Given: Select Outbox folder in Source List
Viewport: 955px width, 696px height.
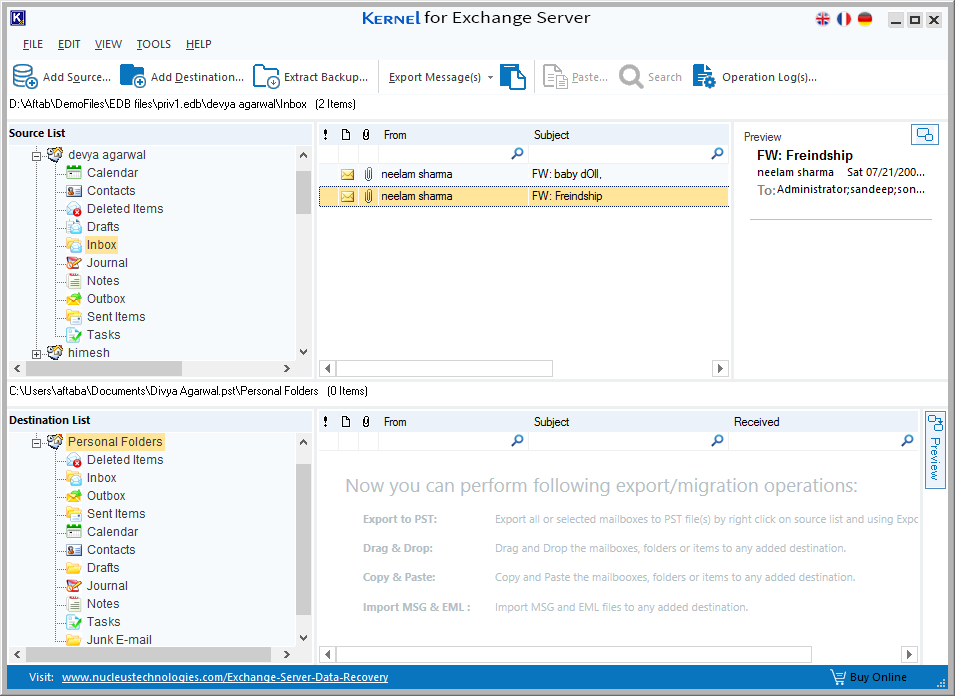Looking at the screenshot, I should [x=106, y=299].
